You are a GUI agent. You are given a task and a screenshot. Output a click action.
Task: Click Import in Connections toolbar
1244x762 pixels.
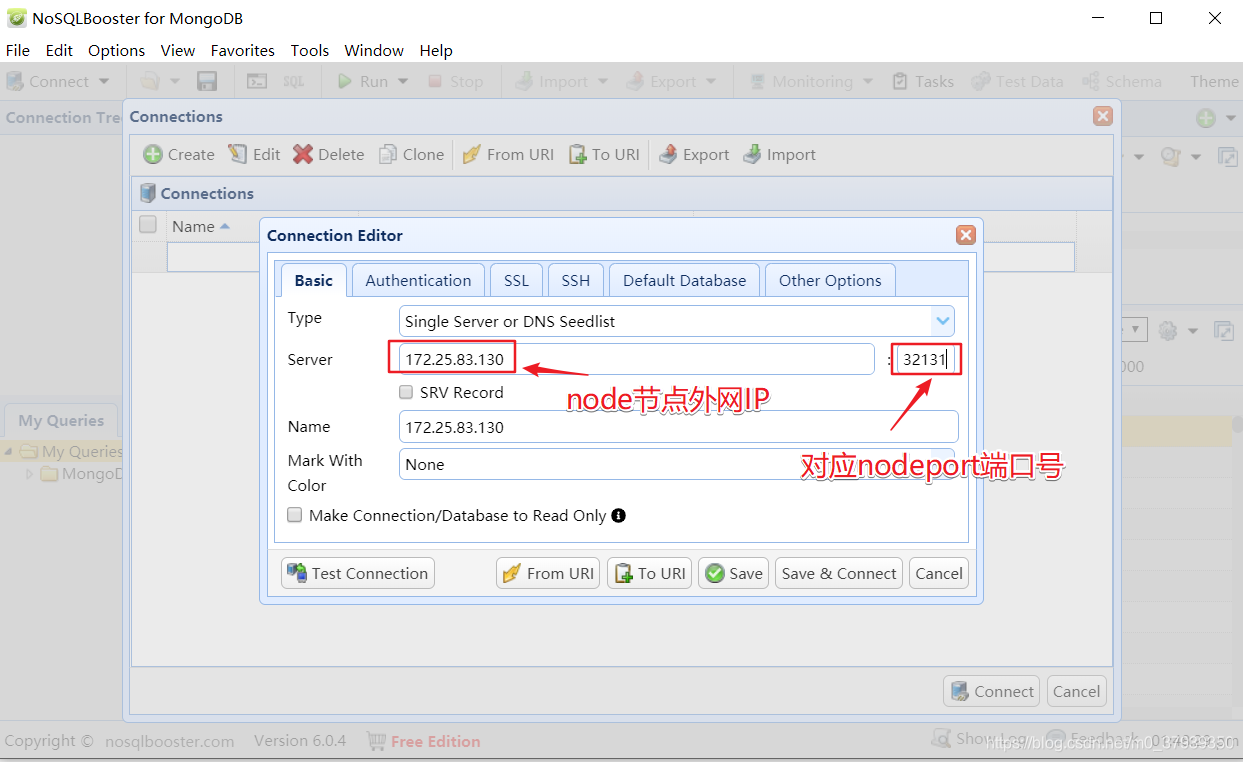click(779, 155)
